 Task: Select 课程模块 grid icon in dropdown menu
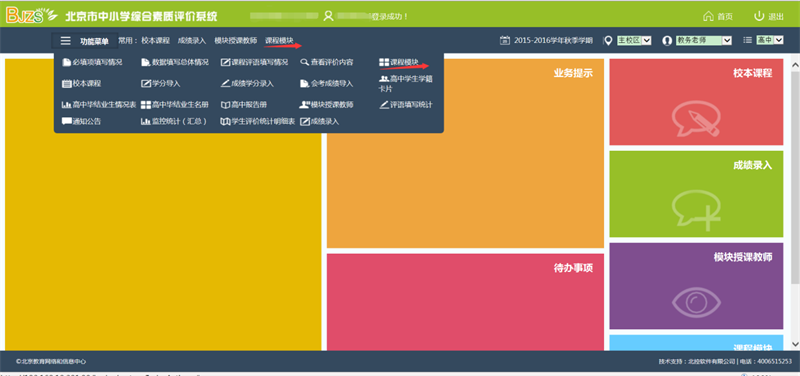(x=384, y=62)
